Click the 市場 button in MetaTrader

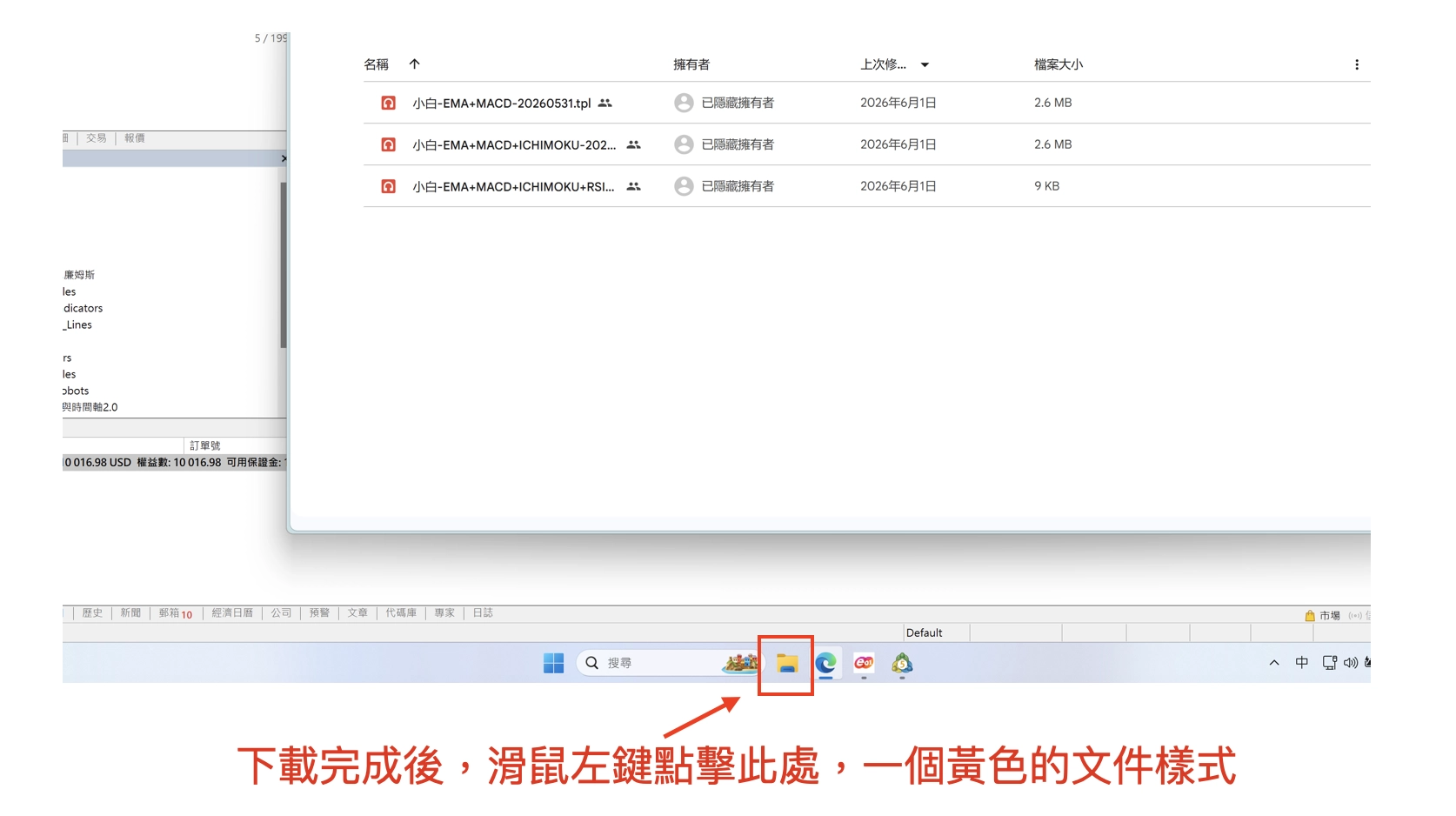pyautogui.click(x=1322, y=615)
